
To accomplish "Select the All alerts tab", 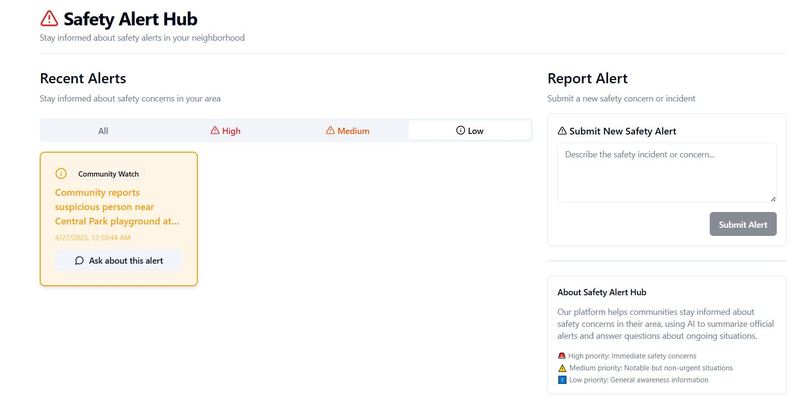I will (103, 131).
